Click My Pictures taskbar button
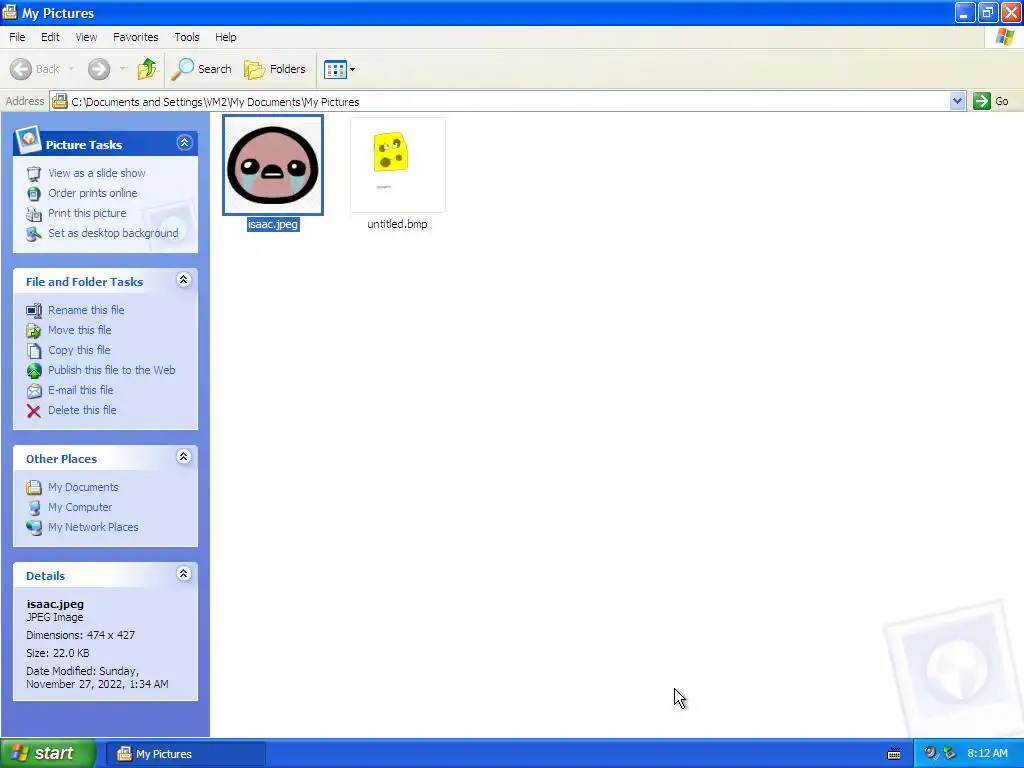The image size is (1024, 768). (185, 754)
